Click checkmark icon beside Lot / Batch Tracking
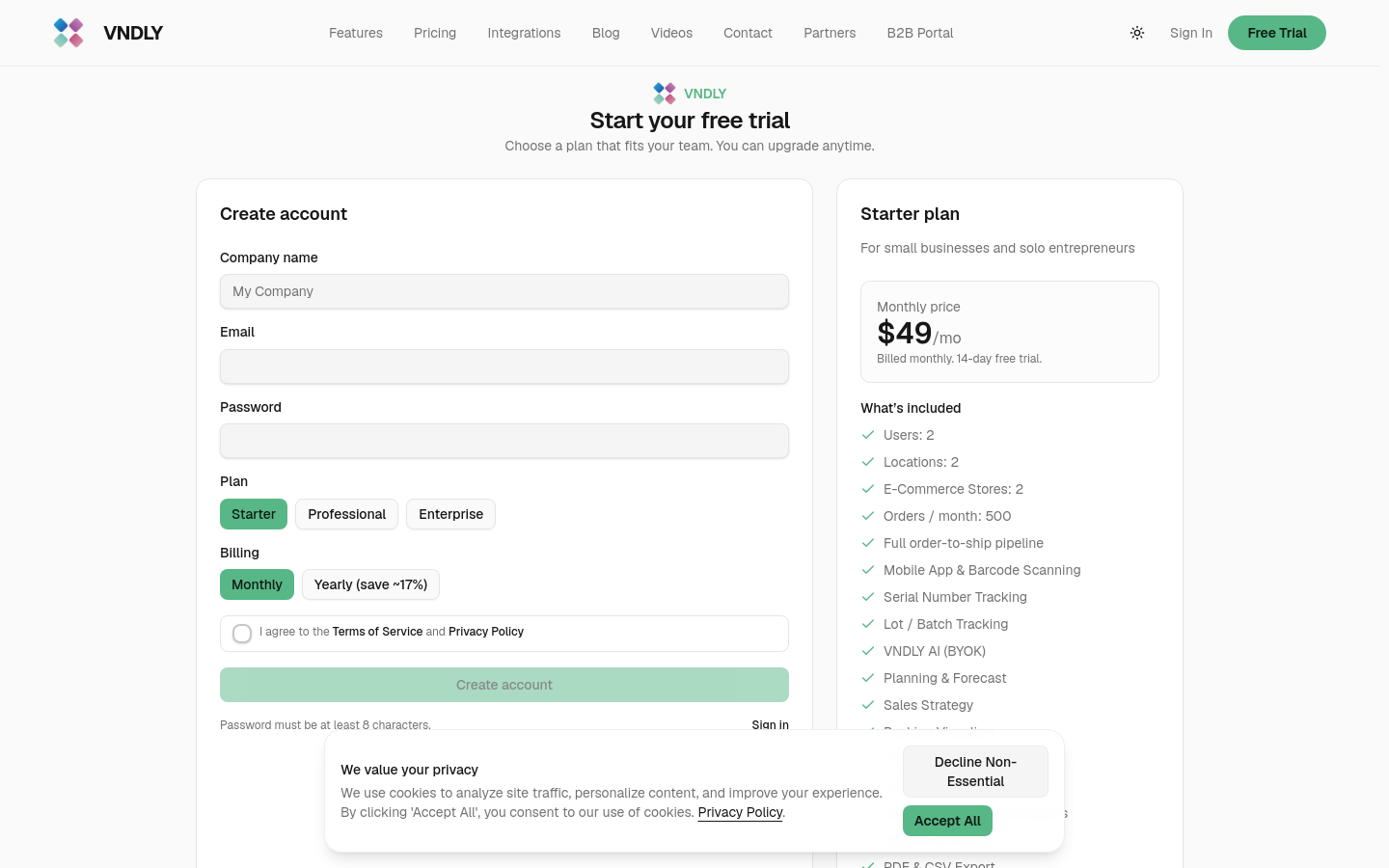The image size is (1389, 868). click(x=868, y=624)
